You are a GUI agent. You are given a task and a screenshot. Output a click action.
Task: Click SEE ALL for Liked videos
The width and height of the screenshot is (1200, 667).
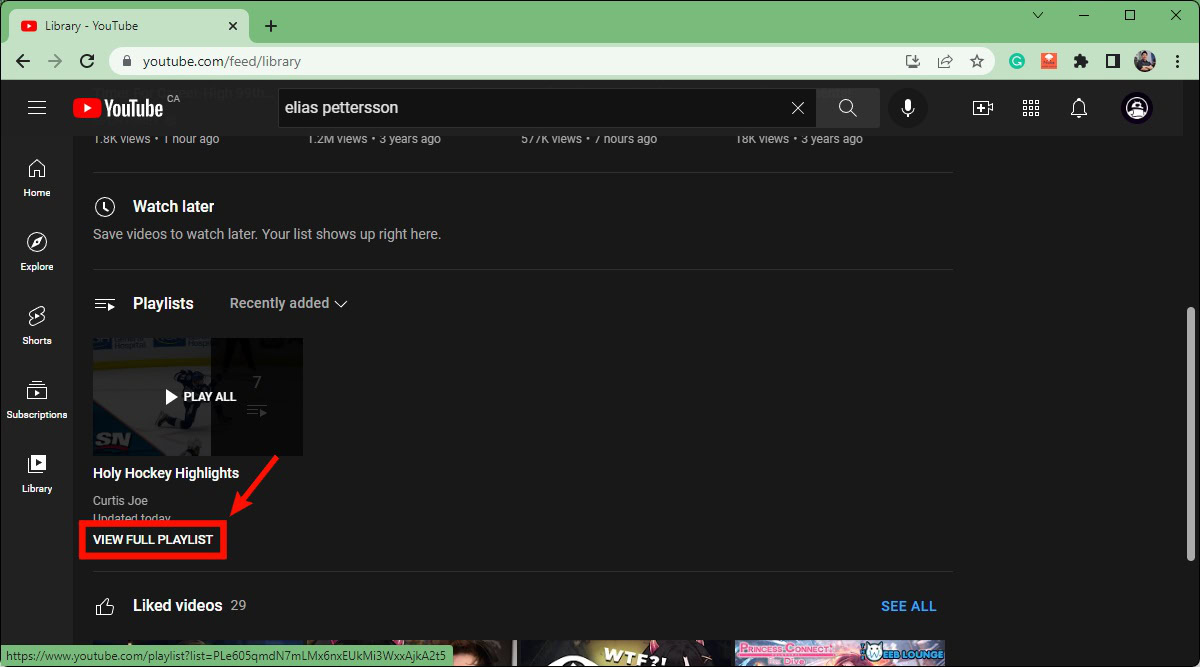click(x=909, y=606)
